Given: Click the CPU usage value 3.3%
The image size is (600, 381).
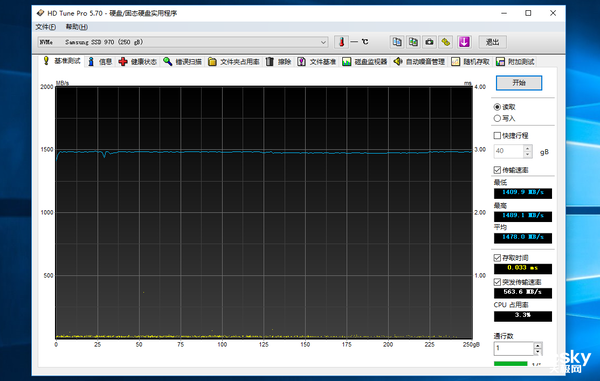Looking at the screenshot, I should tap(523, 316).
